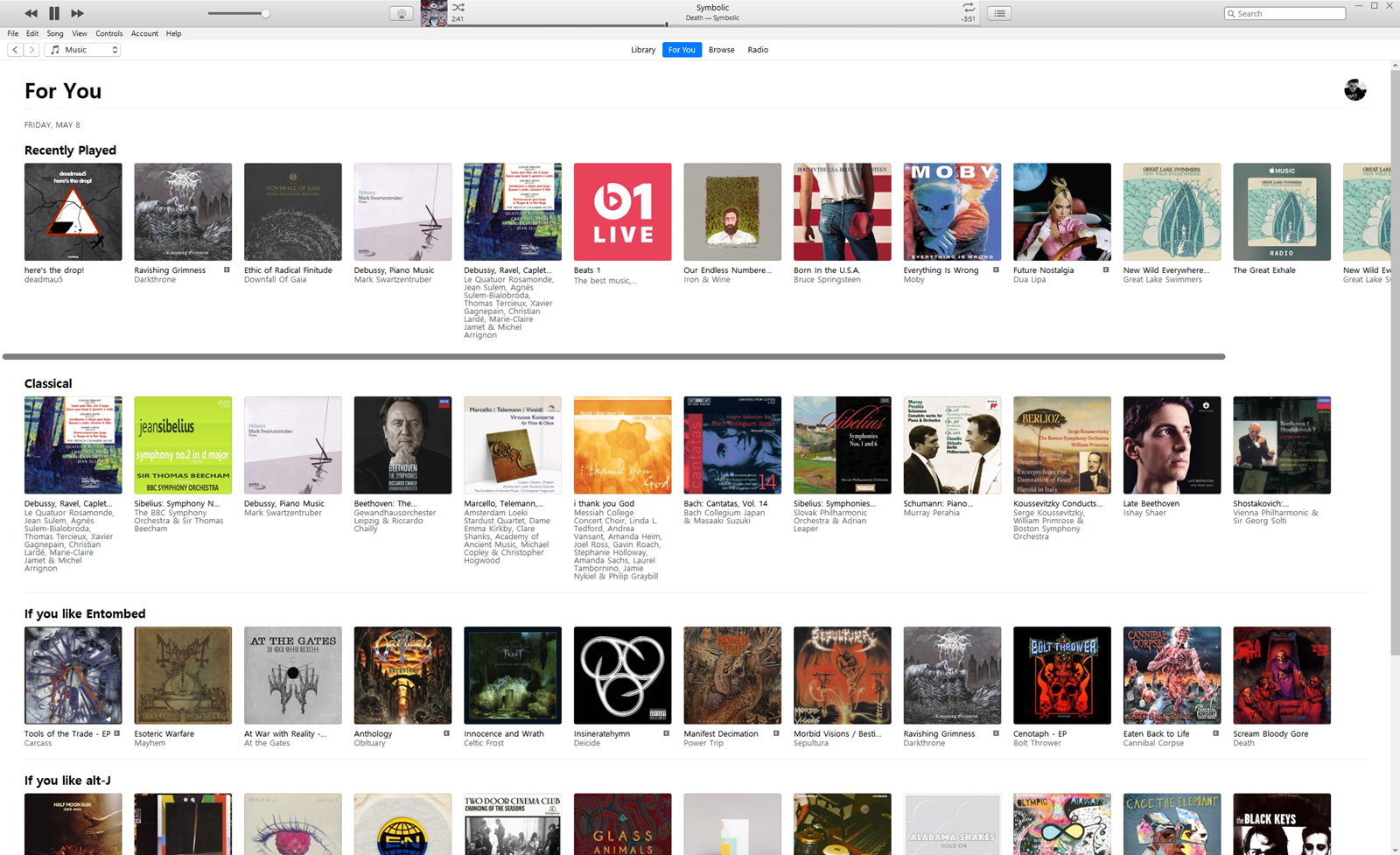The height and width of the screenshot is (855, 1400).
Task: Open Cannibal Corpse Eaten Back to Life cover
Action: point(1172,676)
